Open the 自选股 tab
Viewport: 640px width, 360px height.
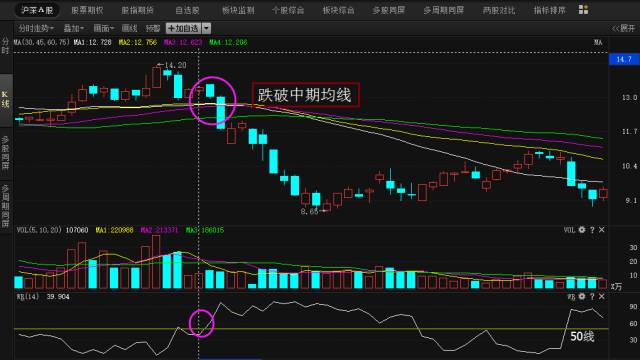[x=187, y=10]
